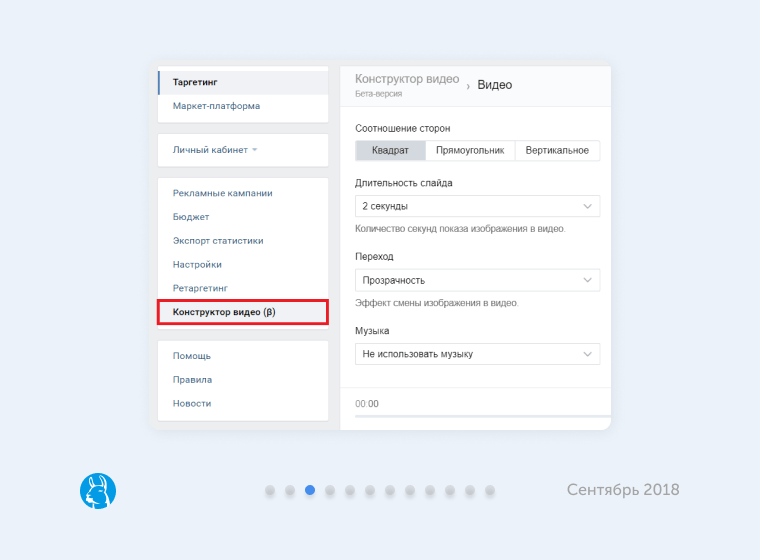Image resolution: width=760 pixels, height=560 pixels.
Task: Select the Прямоугольник aspect ratio option
Action: coord(469,151)
